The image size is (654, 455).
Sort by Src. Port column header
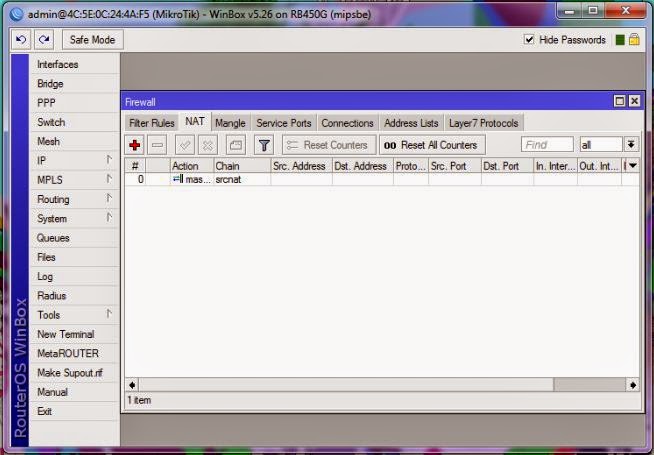[455, 166]
